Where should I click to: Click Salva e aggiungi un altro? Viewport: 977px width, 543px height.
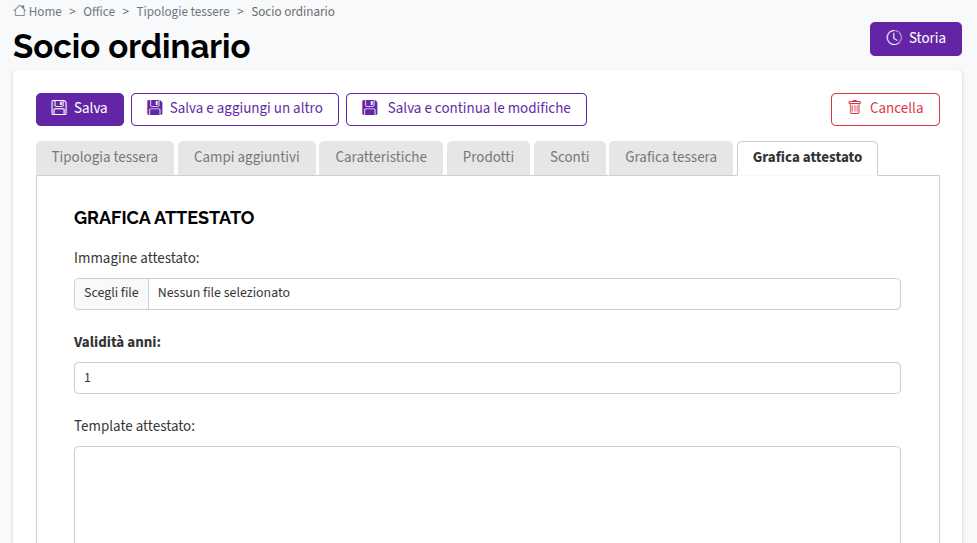(x=235, y=109)
